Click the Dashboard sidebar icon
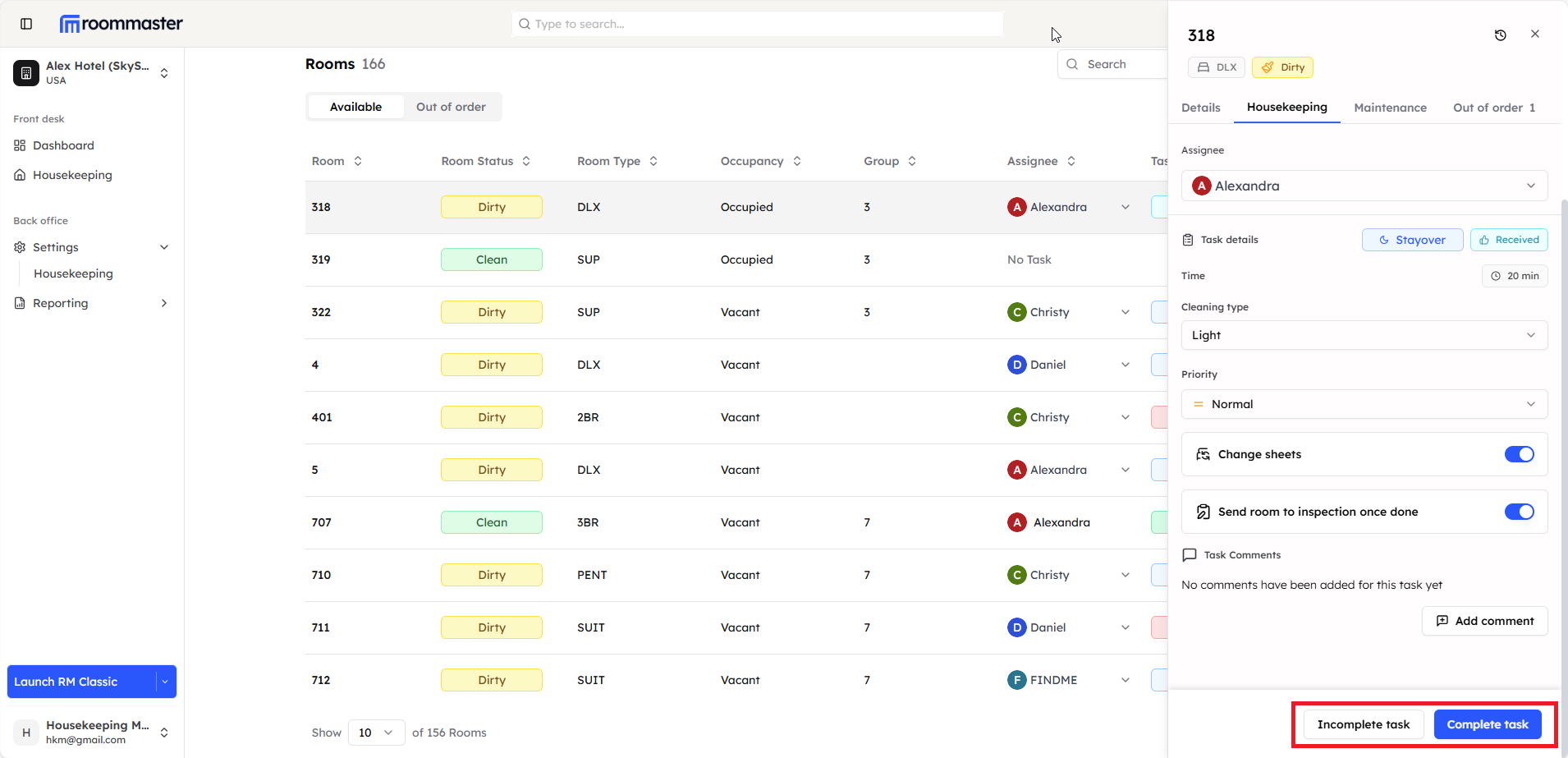The image size is (1568, 758). click(20, 145)
